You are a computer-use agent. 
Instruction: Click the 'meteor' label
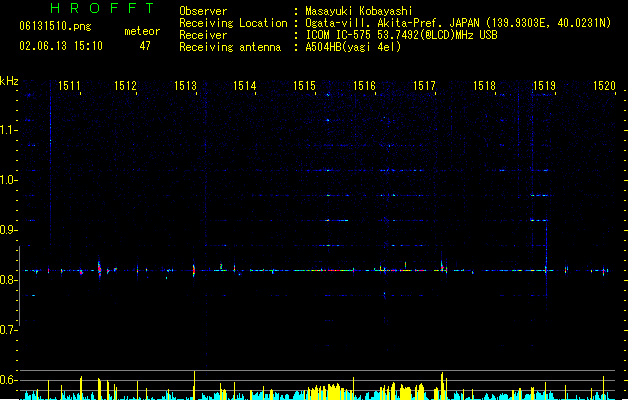click(x=142, y=31)
